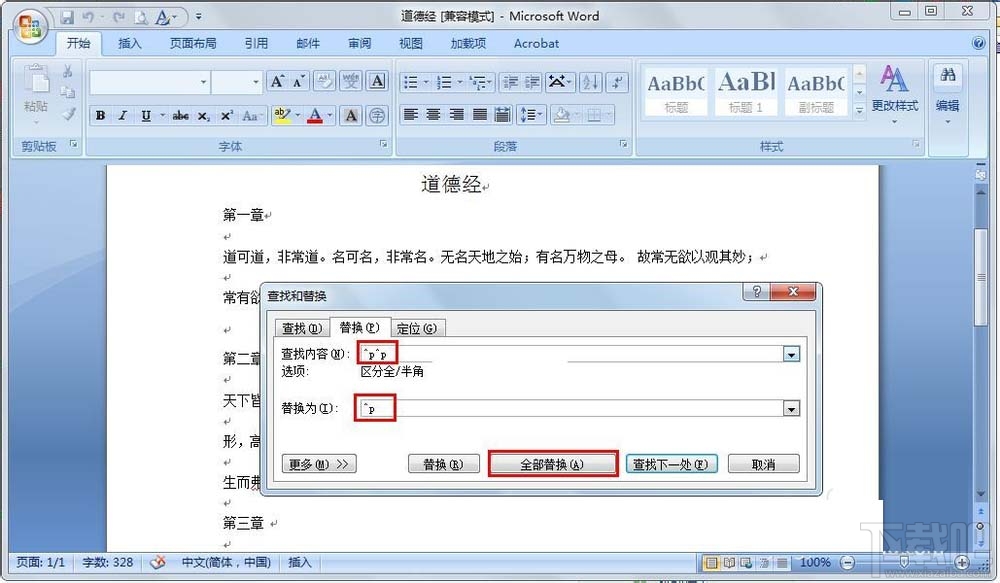This screenshot has height=583, width=1000.
Task: Apply text highlight color
Action: click(283, 116)
